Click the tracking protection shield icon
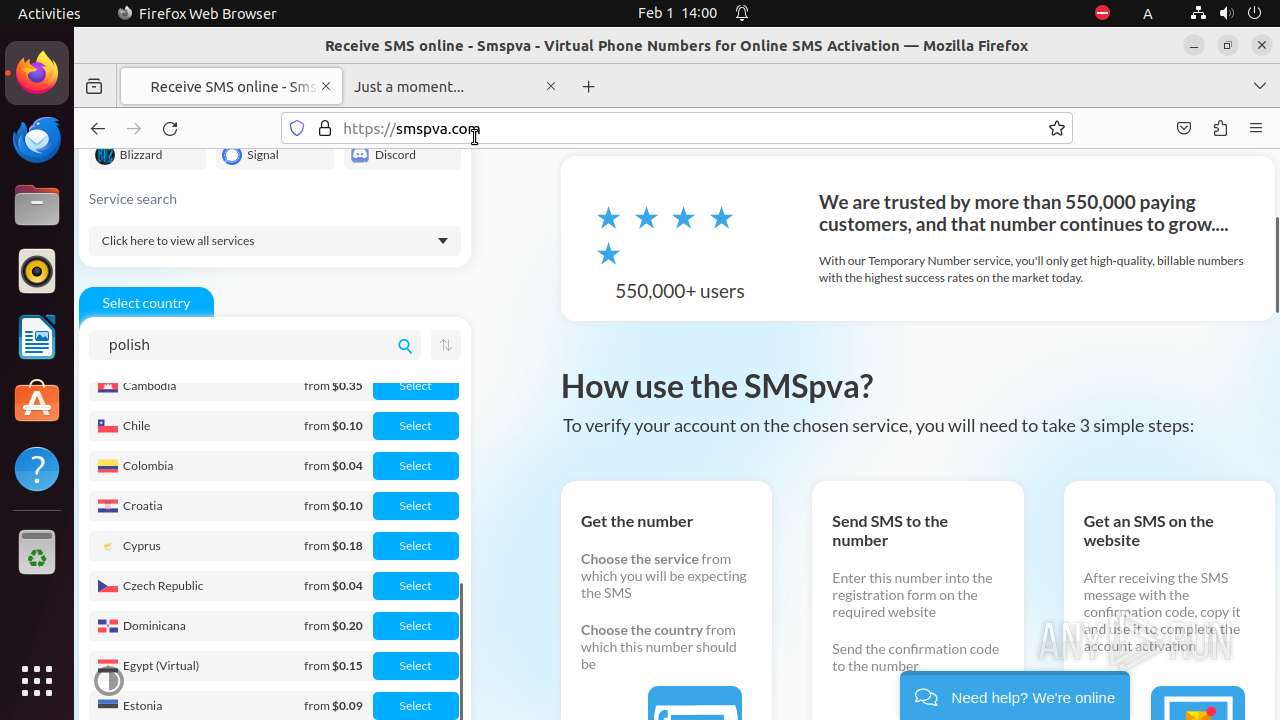The image size is (1280, 720). click(x=297, y=128)
